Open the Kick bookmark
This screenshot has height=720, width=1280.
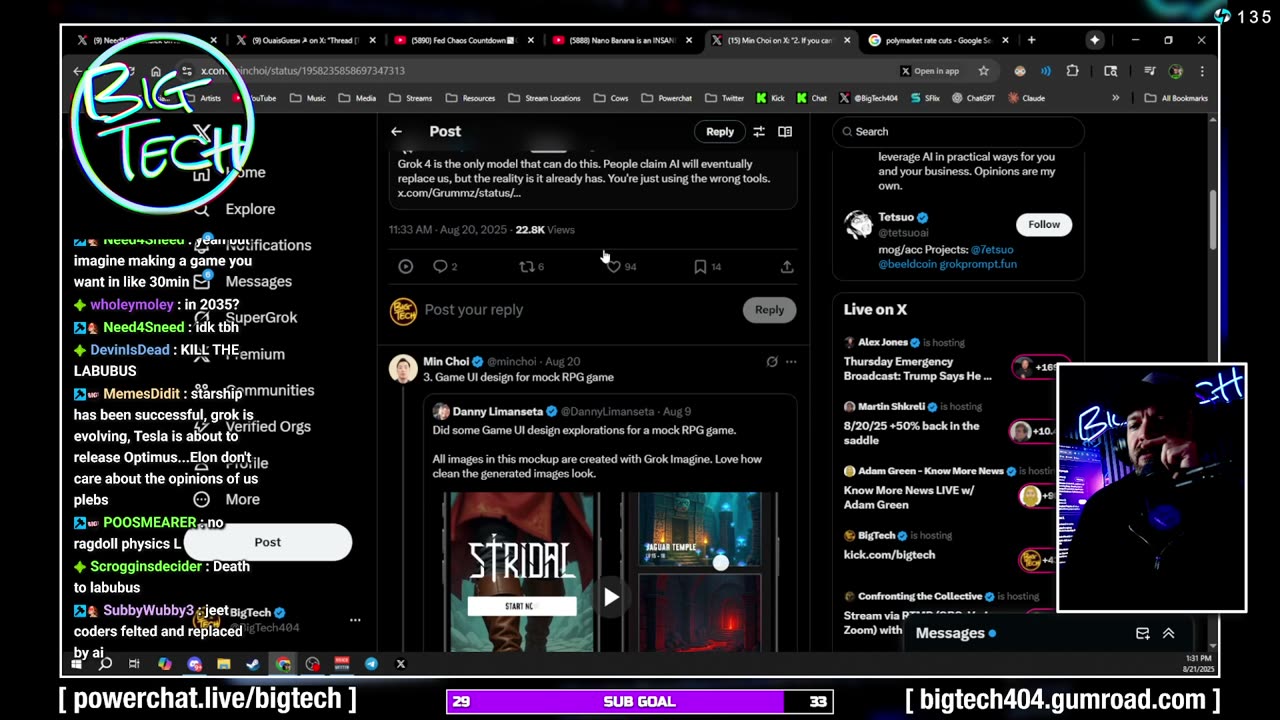click(x=770, y=98)
